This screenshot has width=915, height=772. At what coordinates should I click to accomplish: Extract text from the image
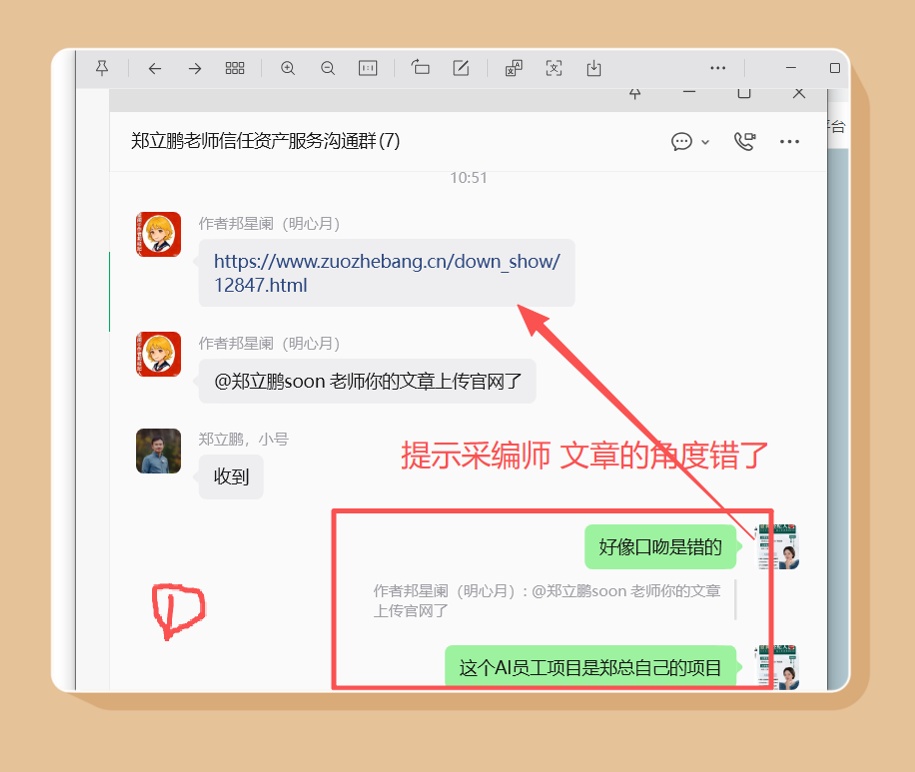554,68
